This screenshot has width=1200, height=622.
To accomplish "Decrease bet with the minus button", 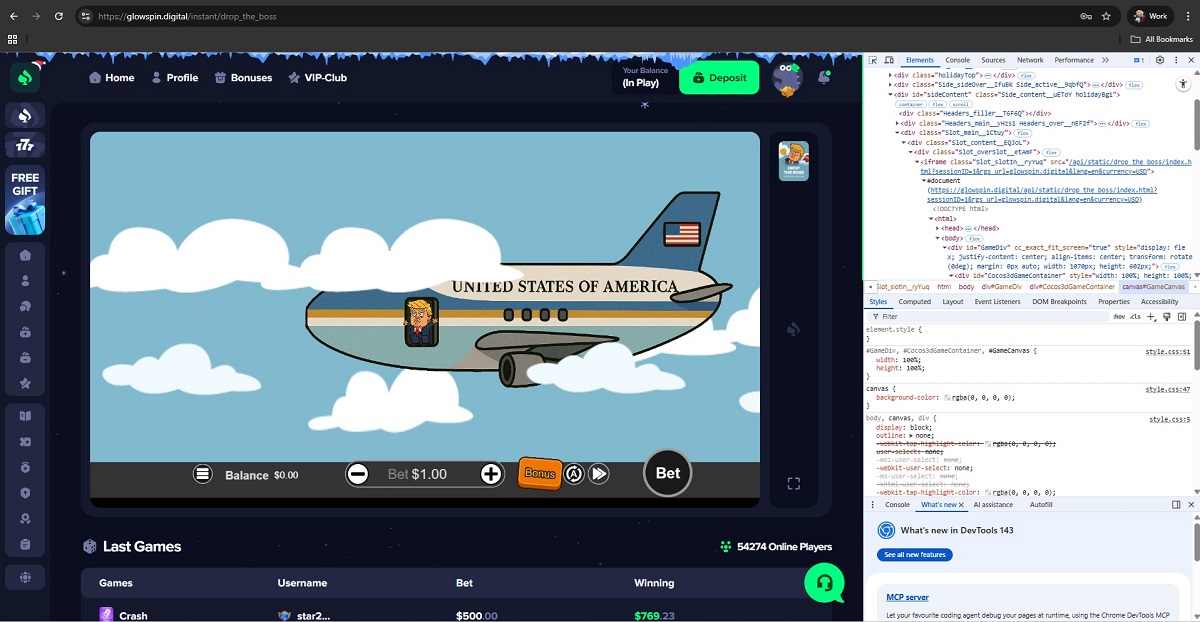I will click(358, 474).
